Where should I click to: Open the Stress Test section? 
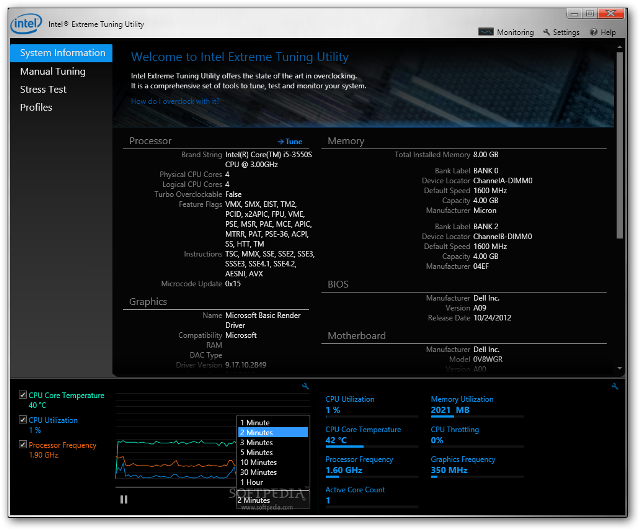pos(43,89)
